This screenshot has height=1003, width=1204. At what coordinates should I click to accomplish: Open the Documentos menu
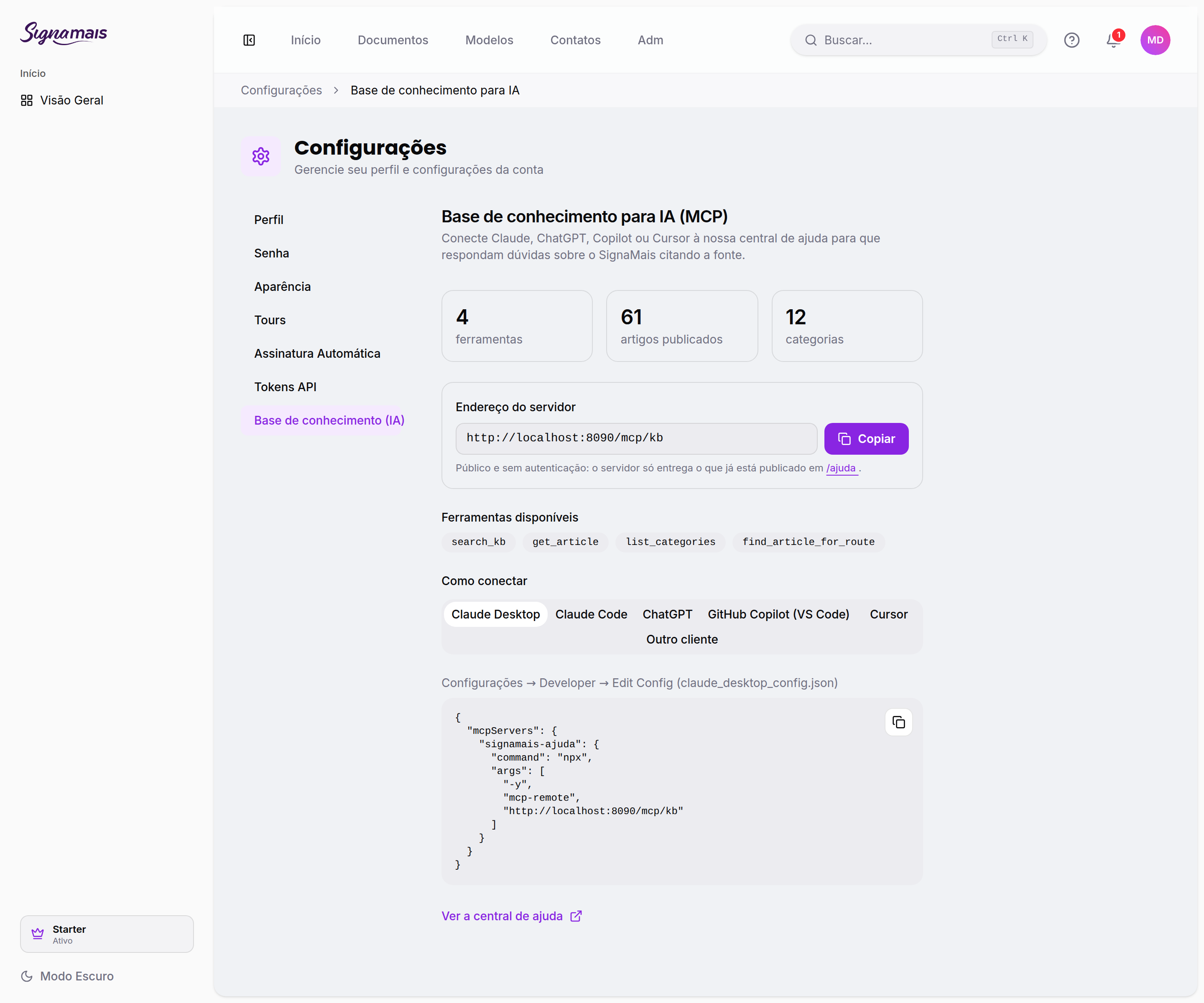[393, 40]
